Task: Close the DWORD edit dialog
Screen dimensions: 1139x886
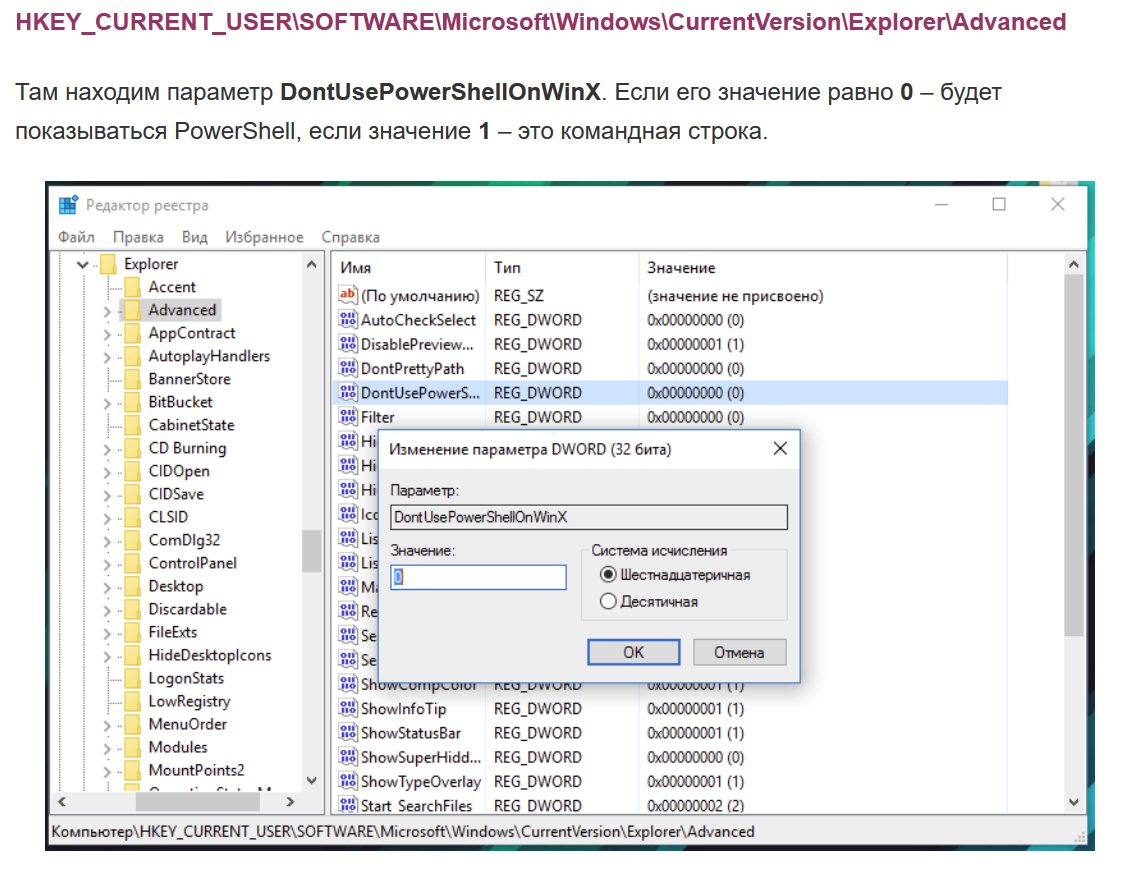Action: click(x=780, y=448)
